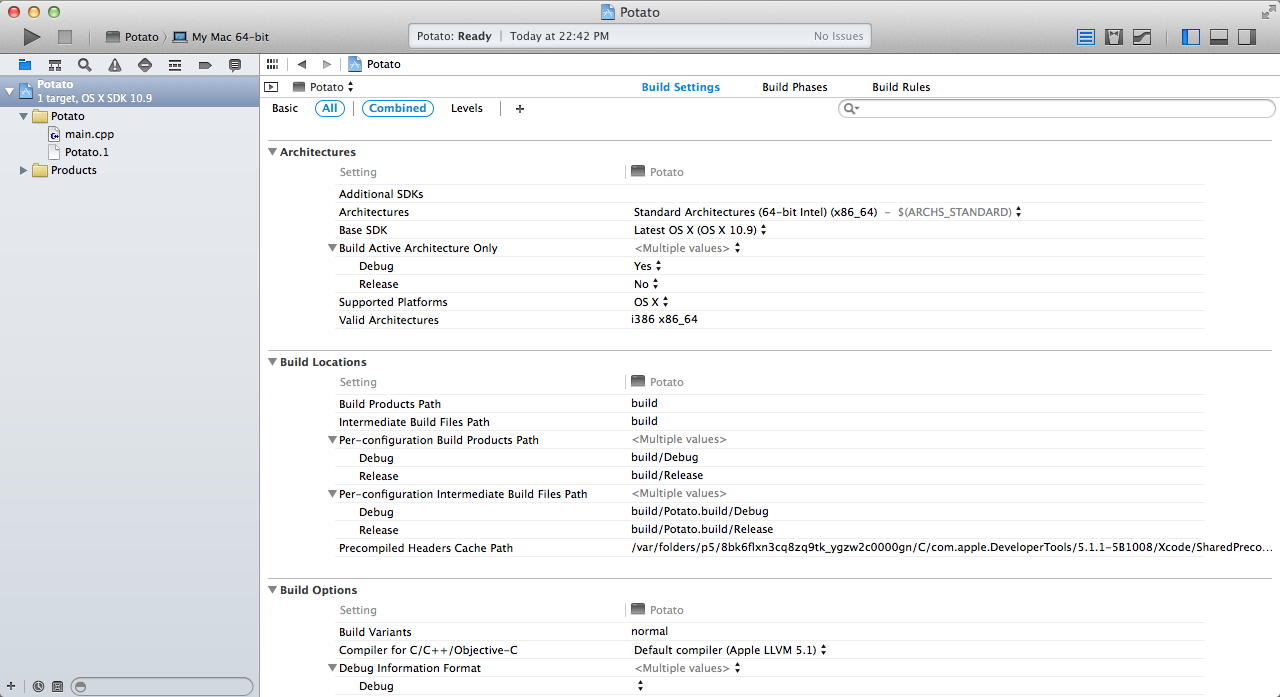
Task: Select the Potato scheme in toolbar
Action: click(132, 37)
